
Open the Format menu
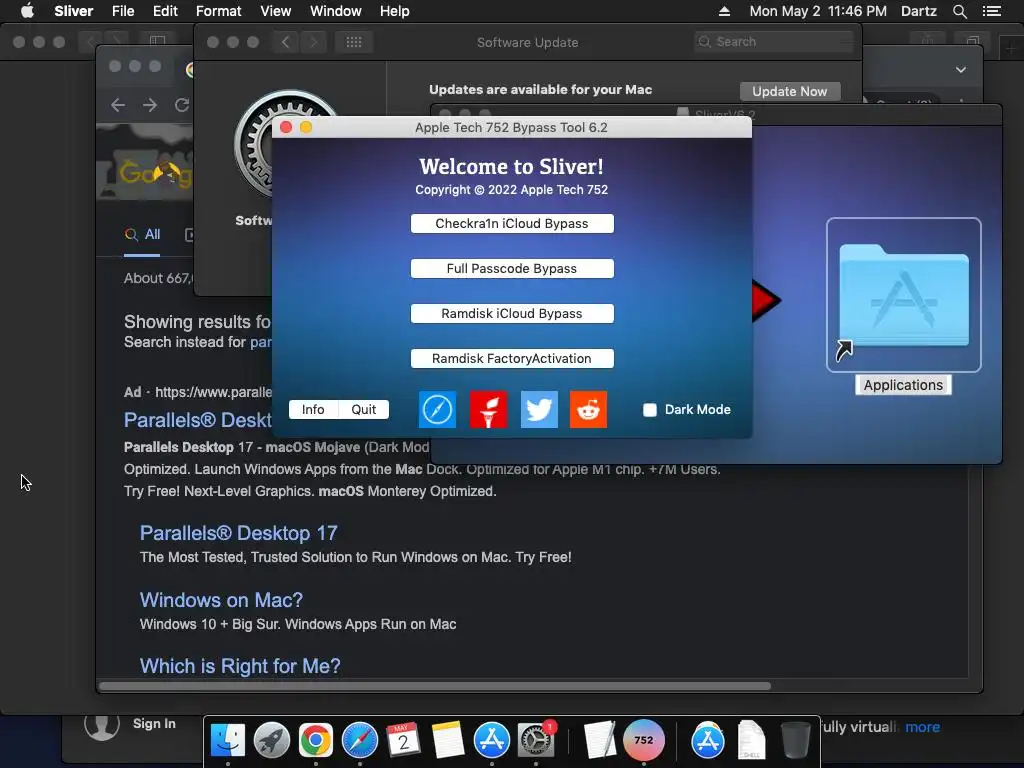click(x=219, y=11)
